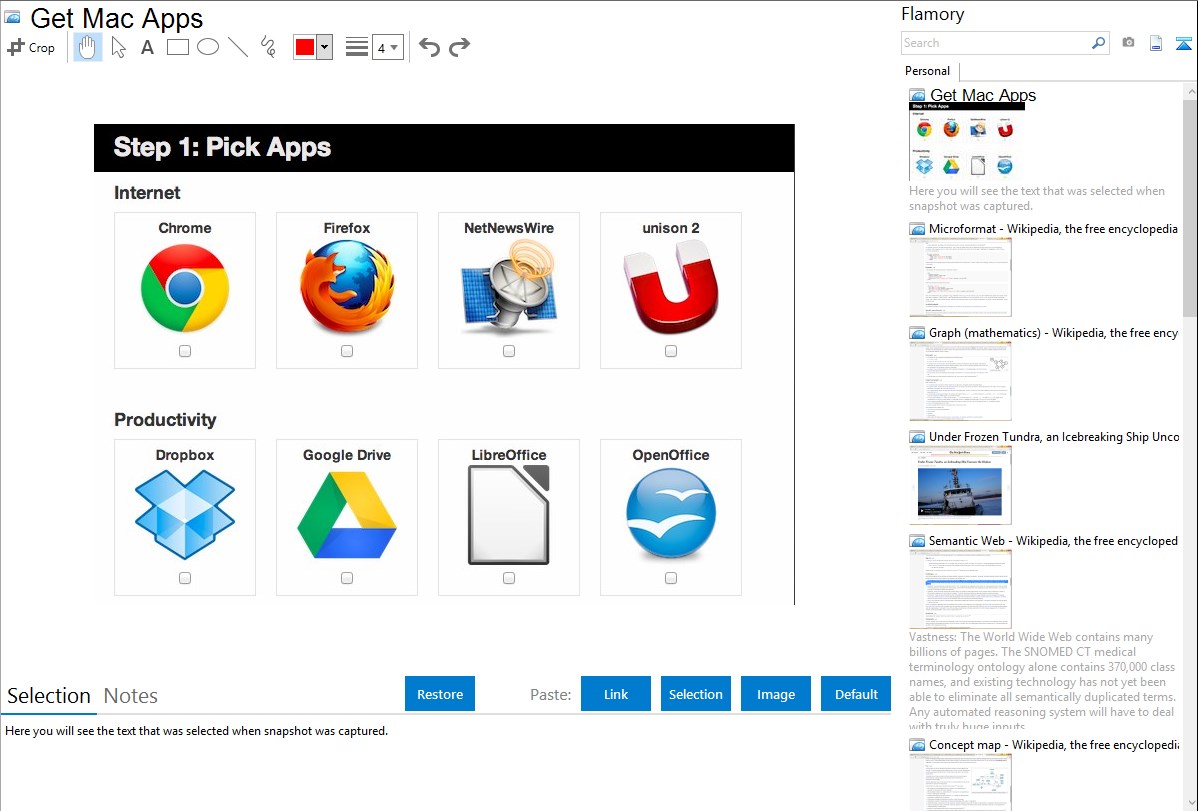Click the scroll down arrow in snapshot list
The image size is (1198, 811).
coord(1190,803)
